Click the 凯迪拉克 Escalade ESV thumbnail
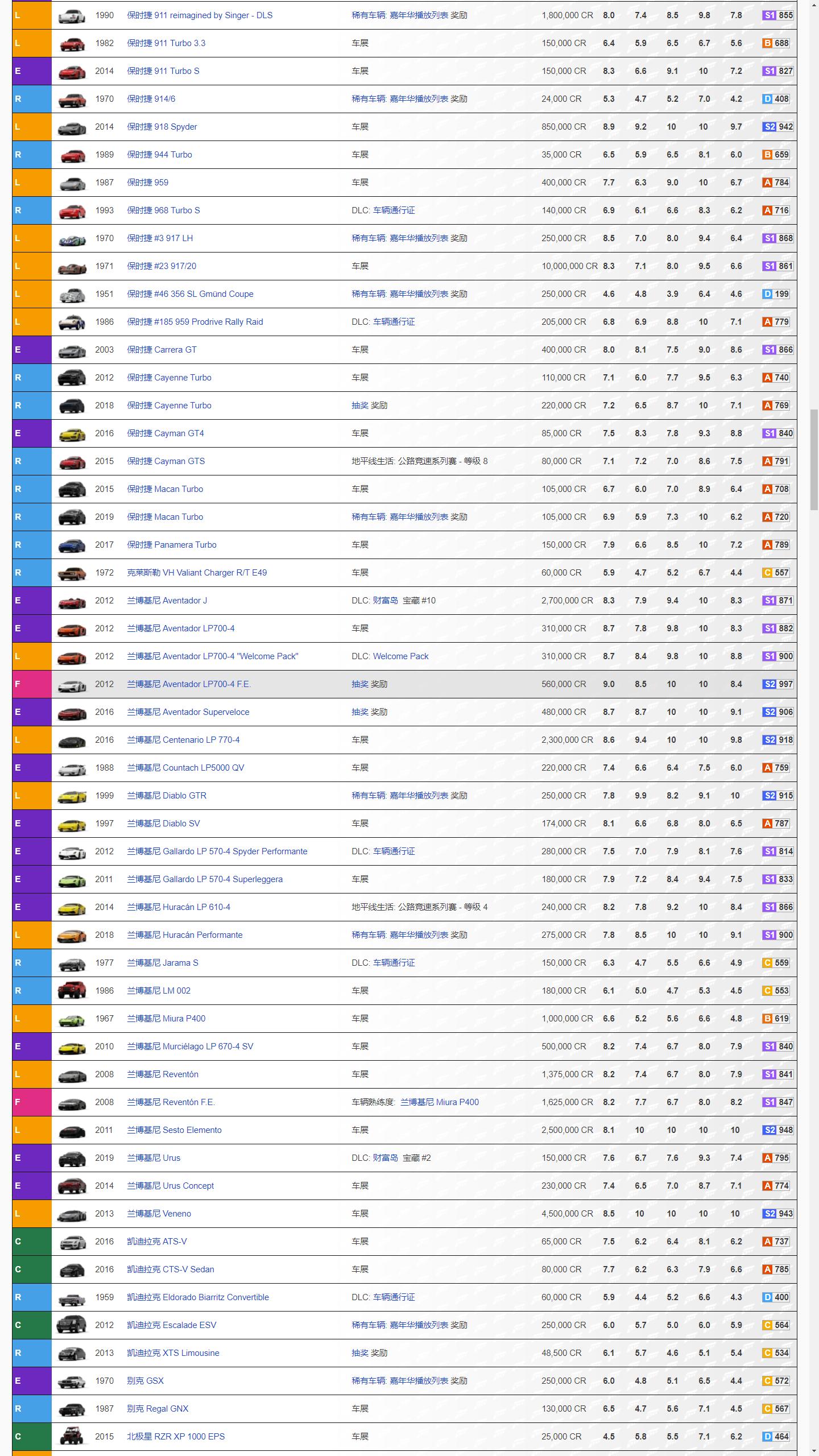819x1456 pixels. coord(72,1325)
